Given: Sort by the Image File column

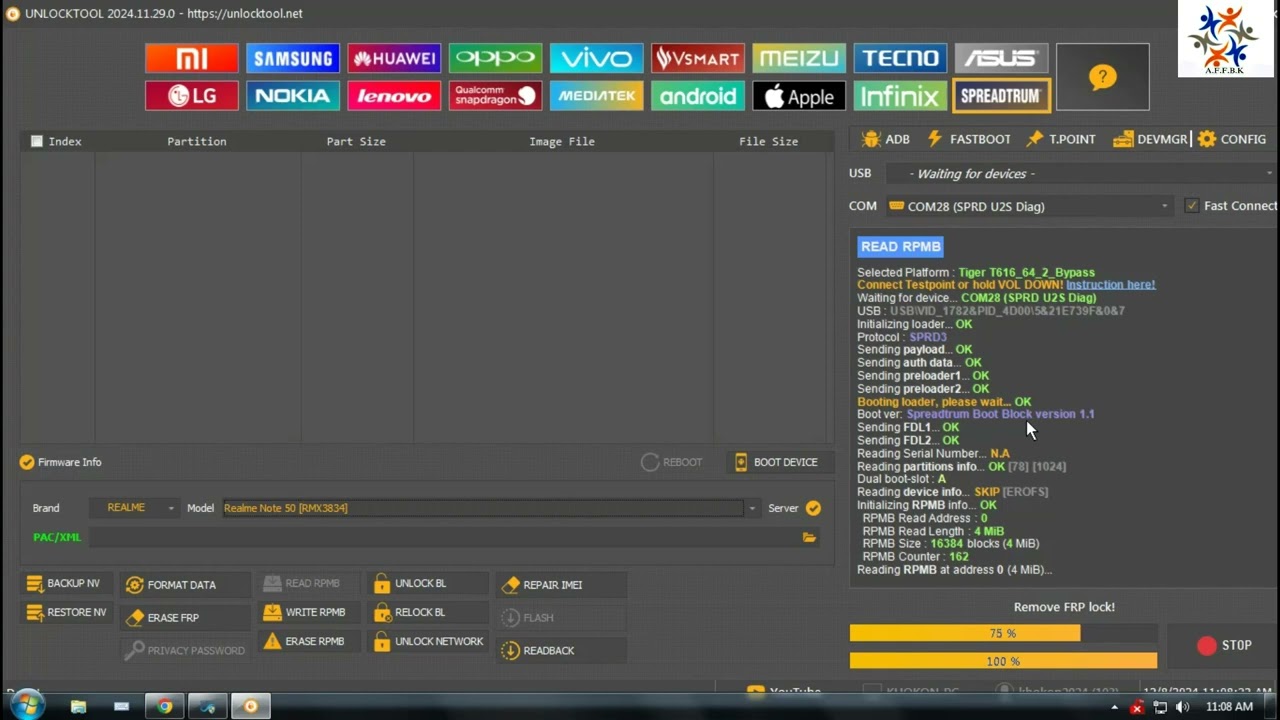Looking at the screenshot, I should [x=562, y=141].
